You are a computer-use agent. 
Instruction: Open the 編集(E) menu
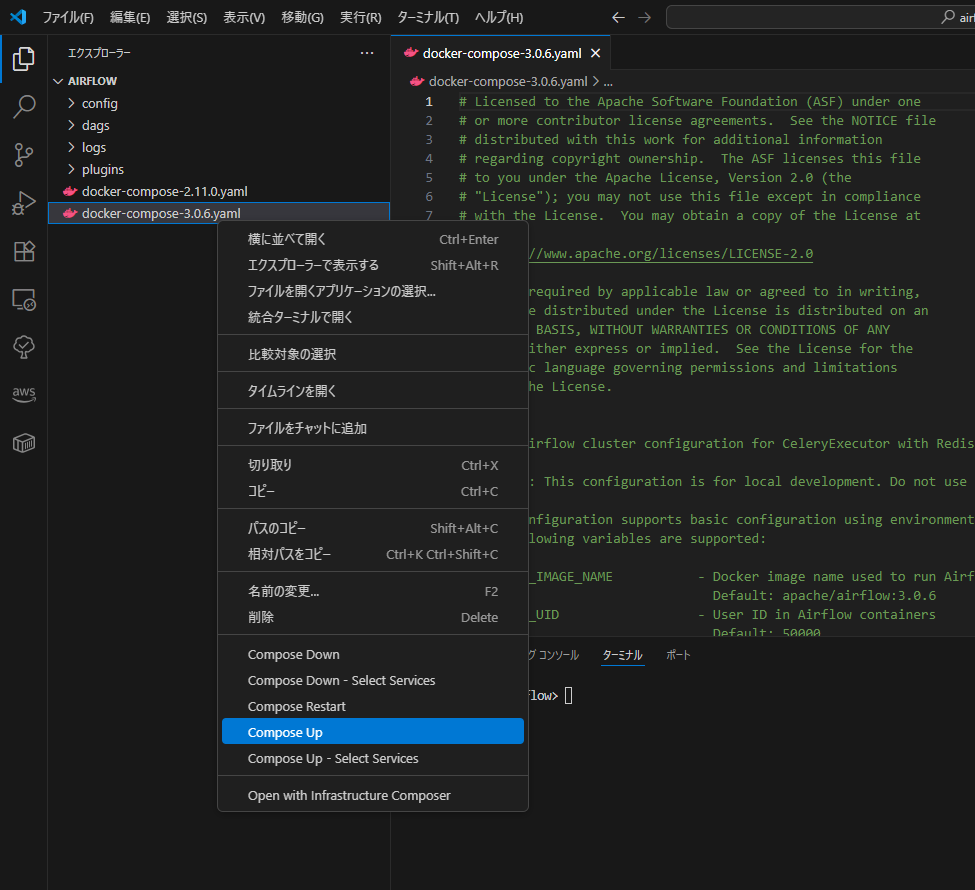click(x=130, y=17)
